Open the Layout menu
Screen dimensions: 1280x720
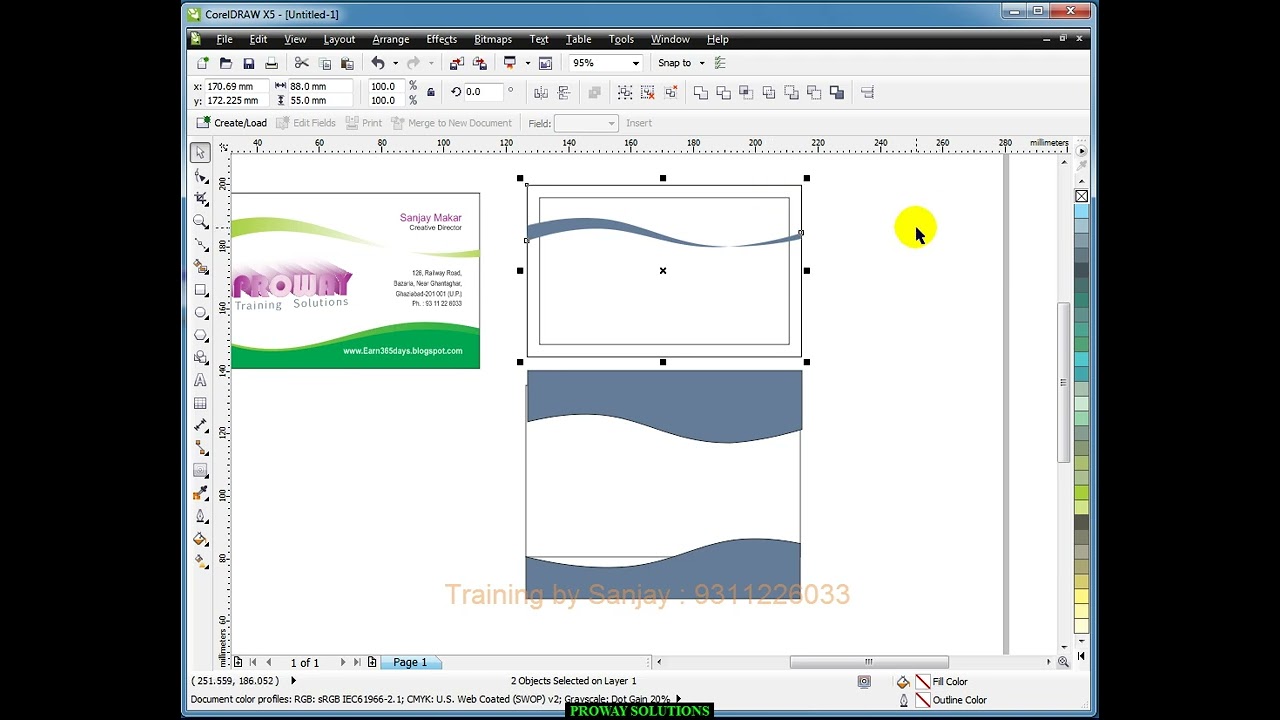pos(339,39)
